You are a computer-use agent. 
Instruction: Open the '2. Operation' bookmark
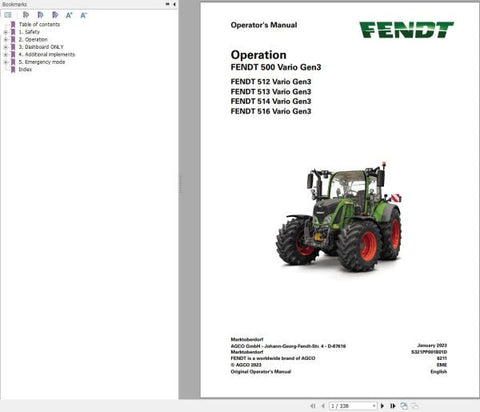click(33, 39)
